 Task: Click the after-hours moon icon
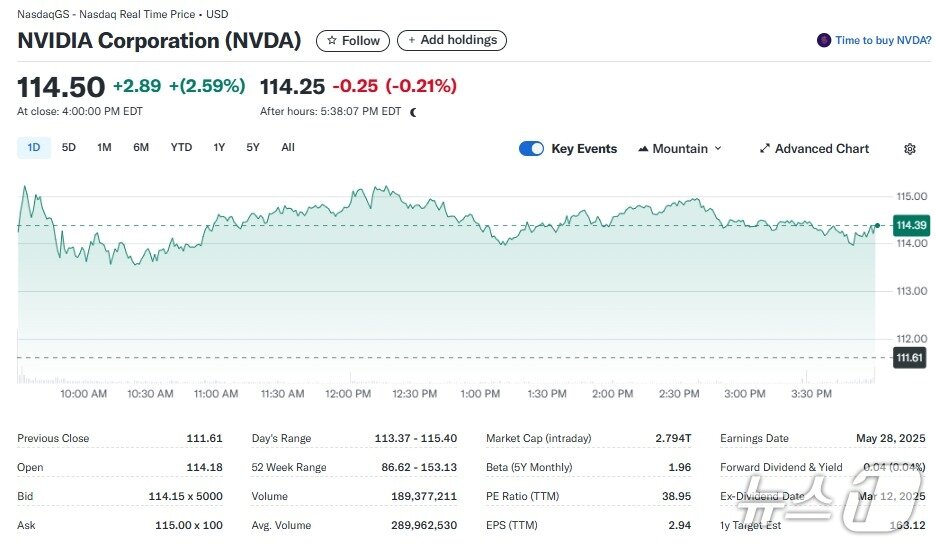(x=414, y=112)
